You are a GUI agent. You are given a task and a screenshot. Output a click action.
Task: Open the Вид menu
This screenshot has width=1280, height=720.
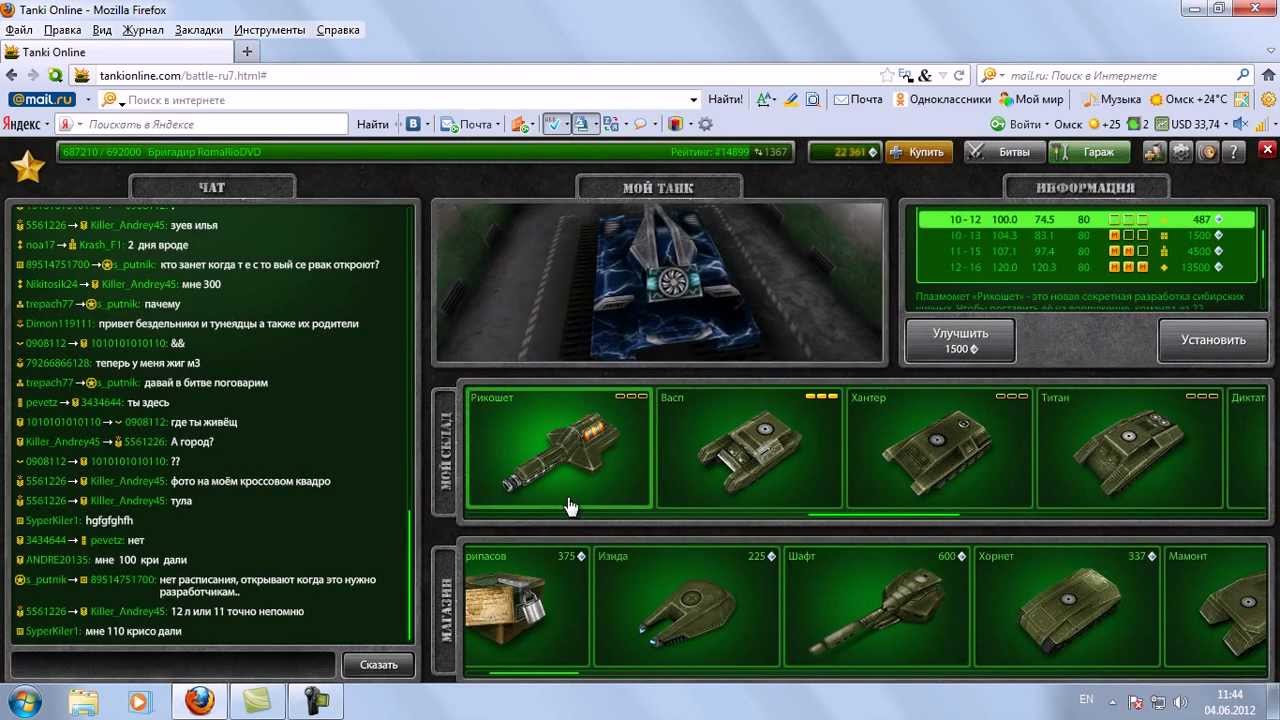tap(102, 30)
